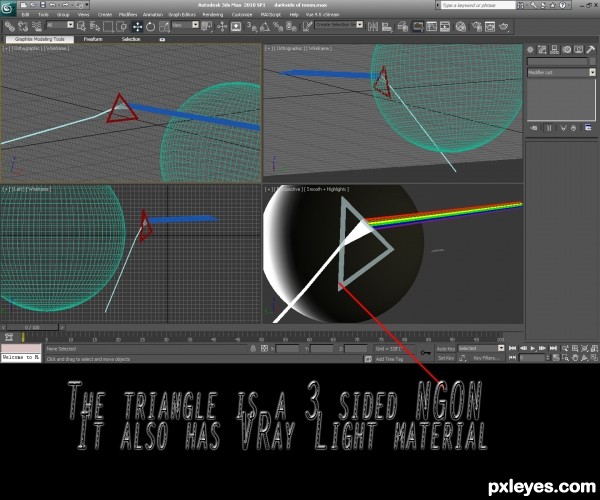Open the Rendering menu
600x500 pixels.
point(212,15)
